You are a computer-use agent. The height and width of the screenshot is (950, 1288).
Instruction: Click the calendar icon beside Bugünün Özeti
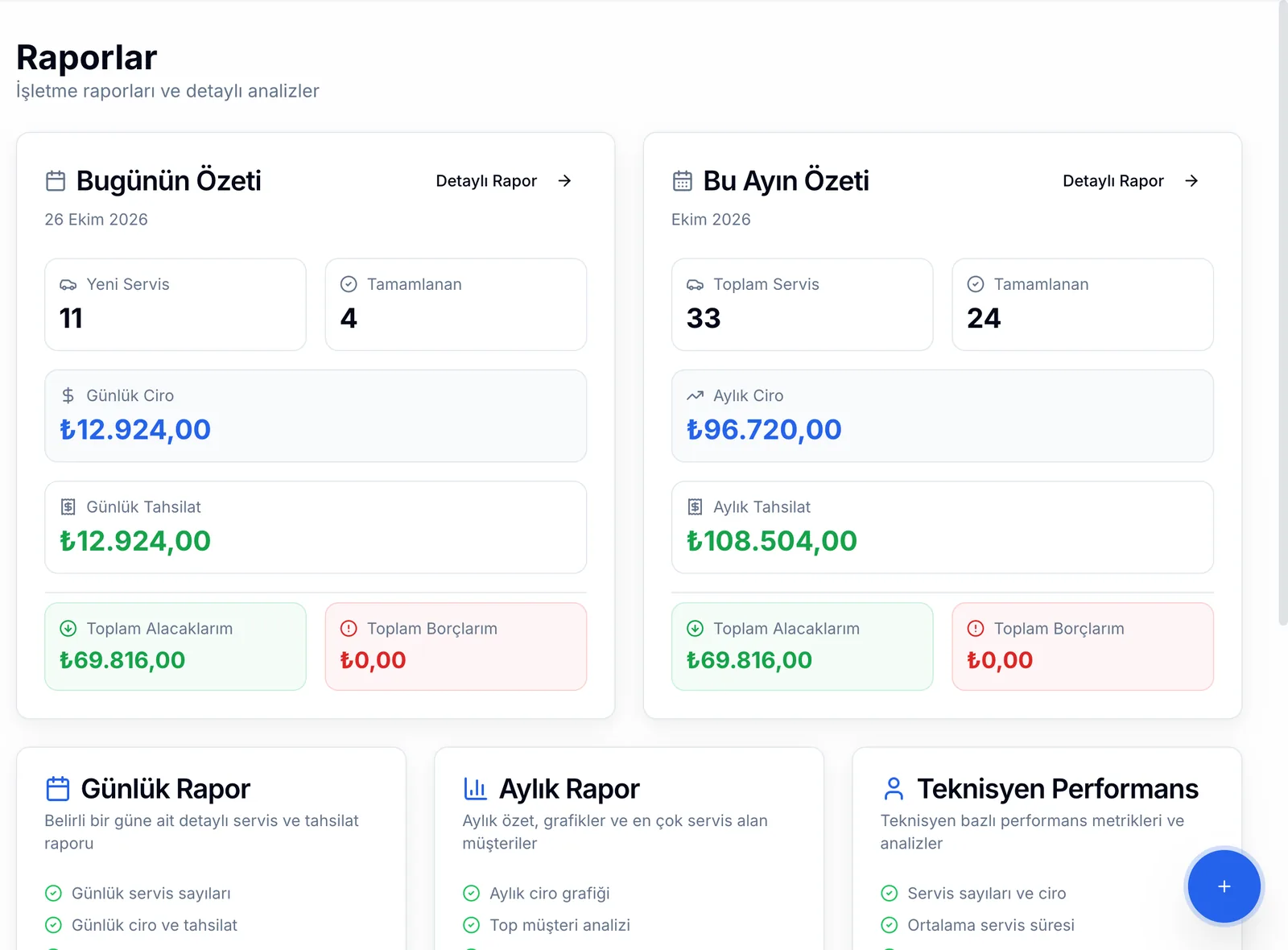click(x=56, y=181)
